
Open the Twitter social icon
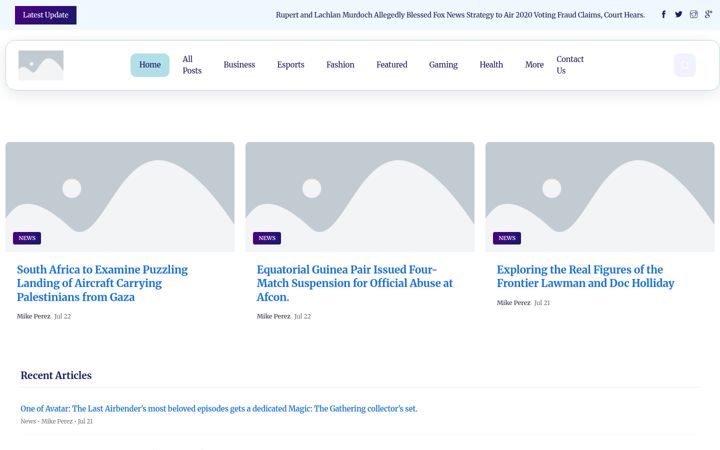click(678, 14)
